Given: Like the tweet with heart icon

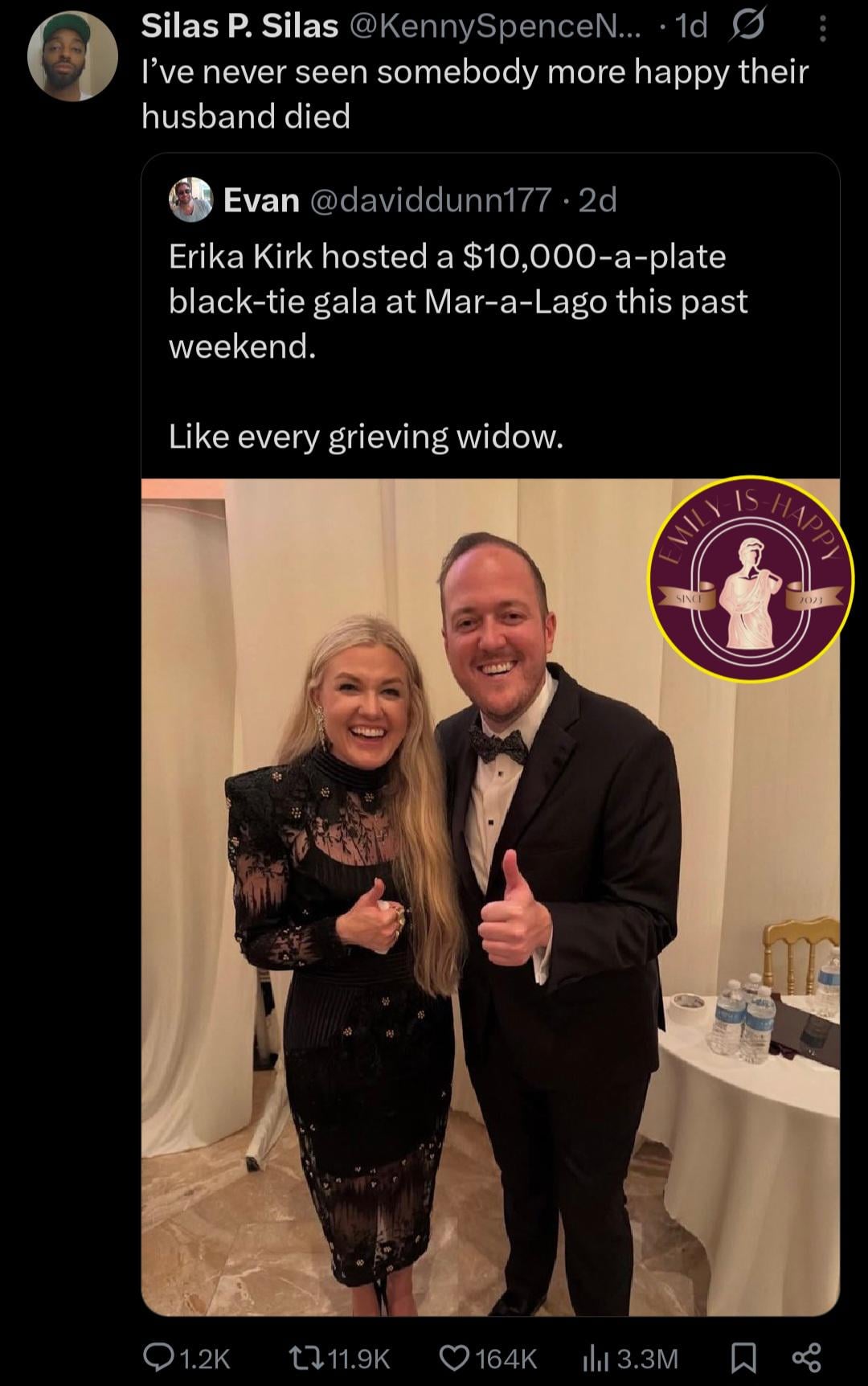Looking at the screenshot, I should [454, 1358].
